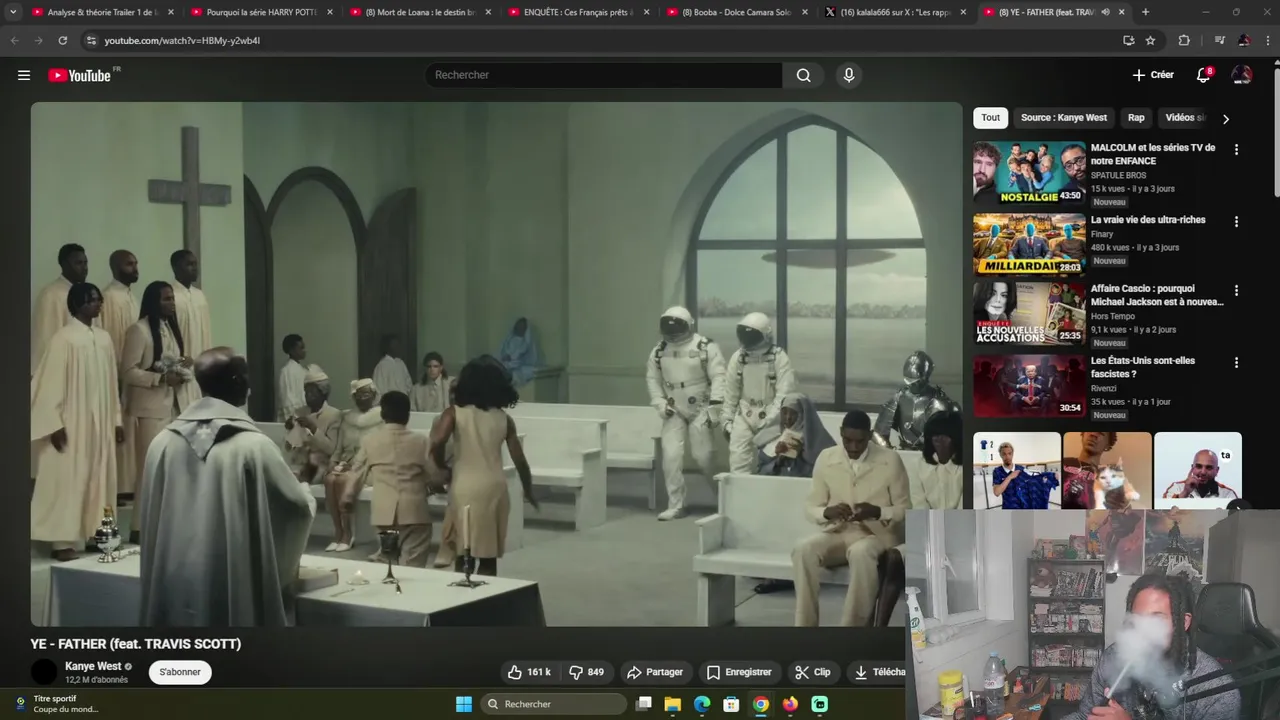Viewport: 1280px width, 720px height.
Task: Dislike the video with 849 thumbs-down
Action: pos(587,672)
